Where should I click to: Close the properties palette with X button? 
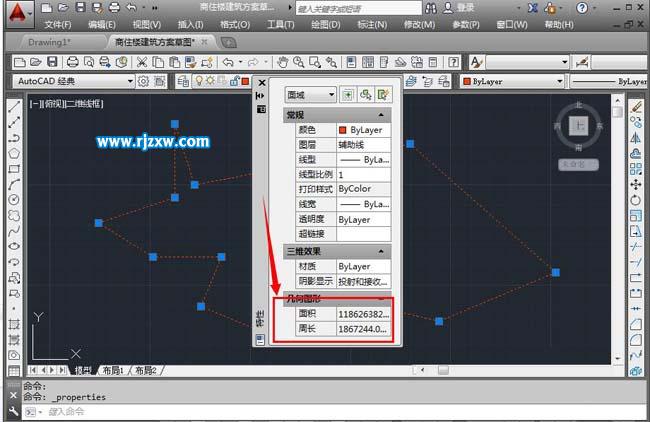click(x=261, y=83)
